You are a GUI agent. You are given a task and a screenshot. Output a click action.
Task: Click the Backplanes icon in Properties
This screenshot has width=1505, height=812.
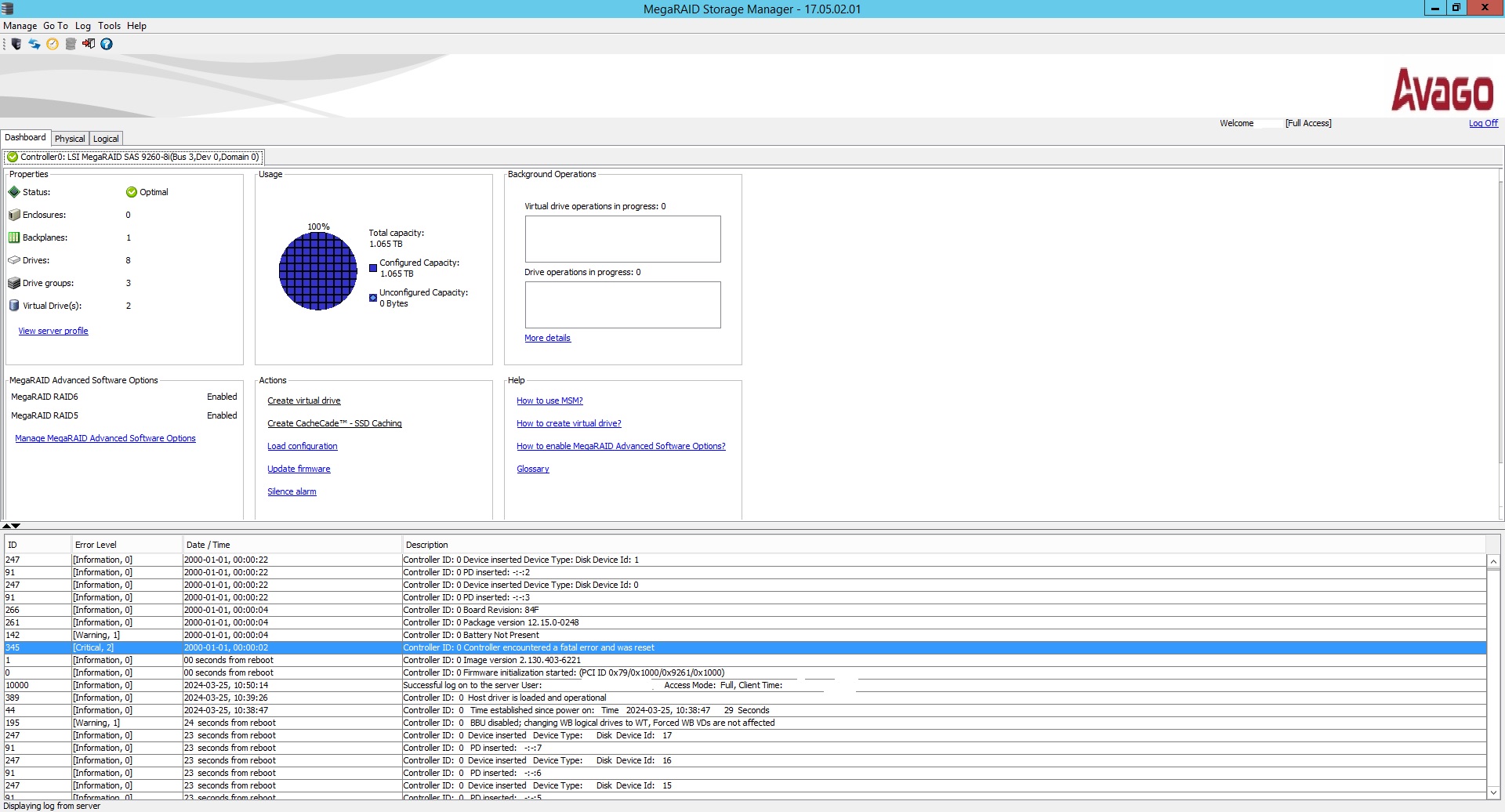pyautogui.click(x=14, y=237)
